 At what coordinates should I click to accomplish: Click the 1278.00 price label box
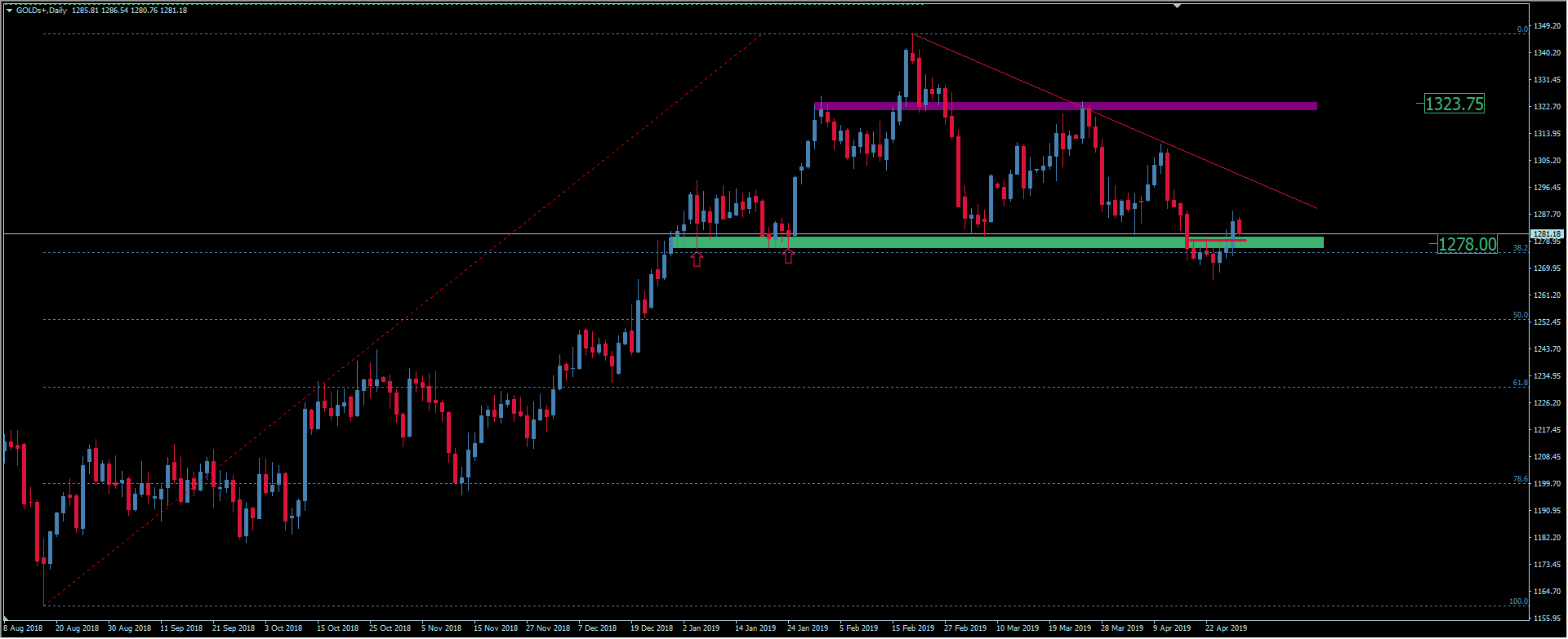(x=1467, y=244)
